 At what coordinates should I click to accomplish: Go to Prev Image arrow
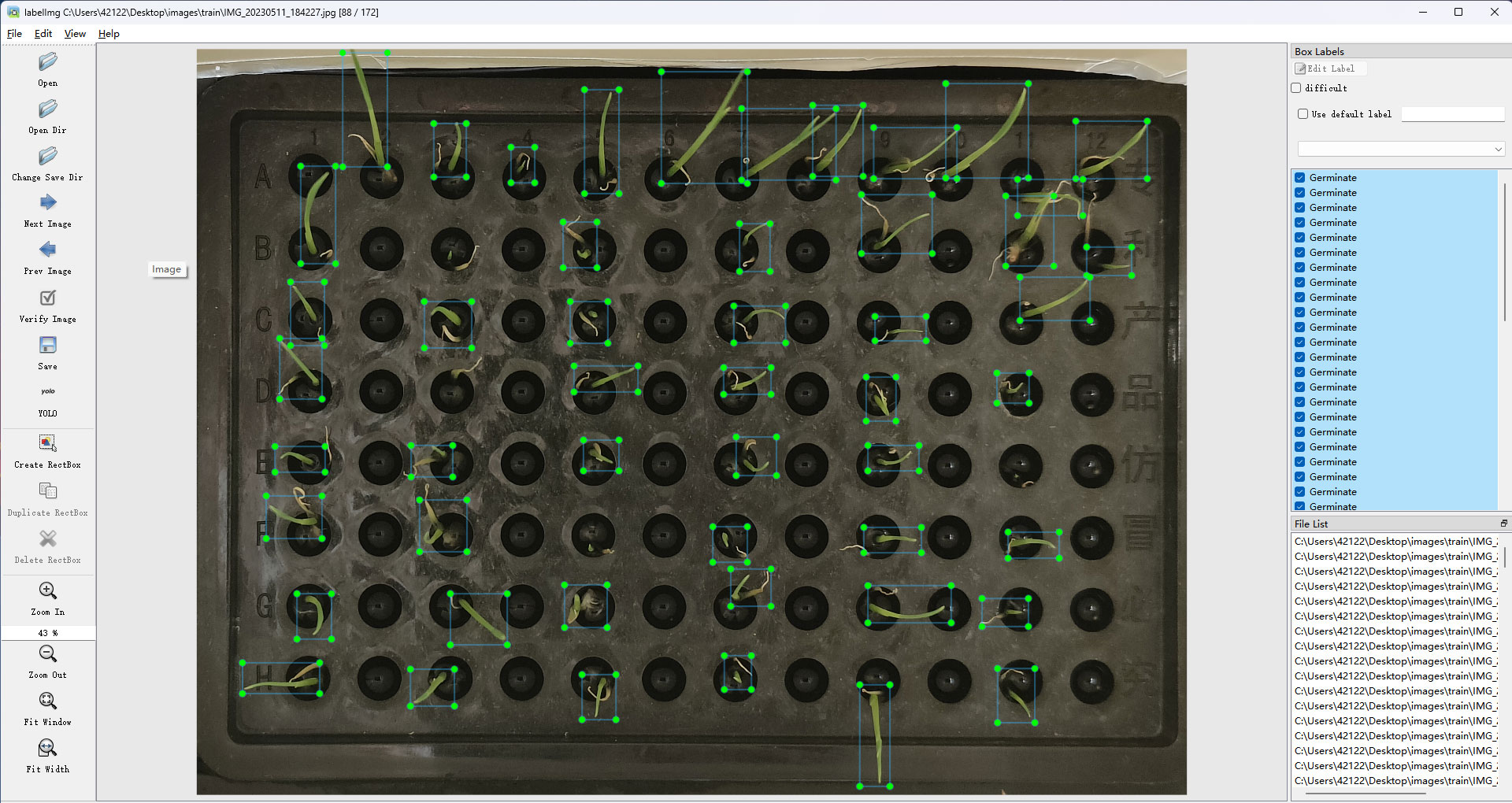(x=48, y=250)
